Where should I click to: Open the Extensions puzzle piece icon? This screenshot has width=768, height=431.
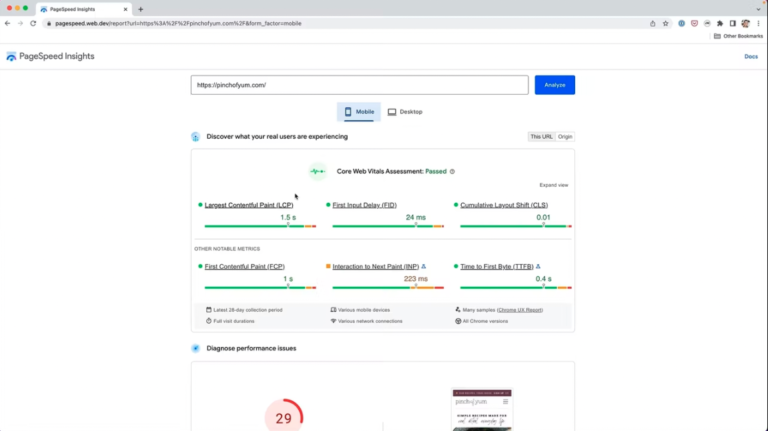[x=720, y=24]
